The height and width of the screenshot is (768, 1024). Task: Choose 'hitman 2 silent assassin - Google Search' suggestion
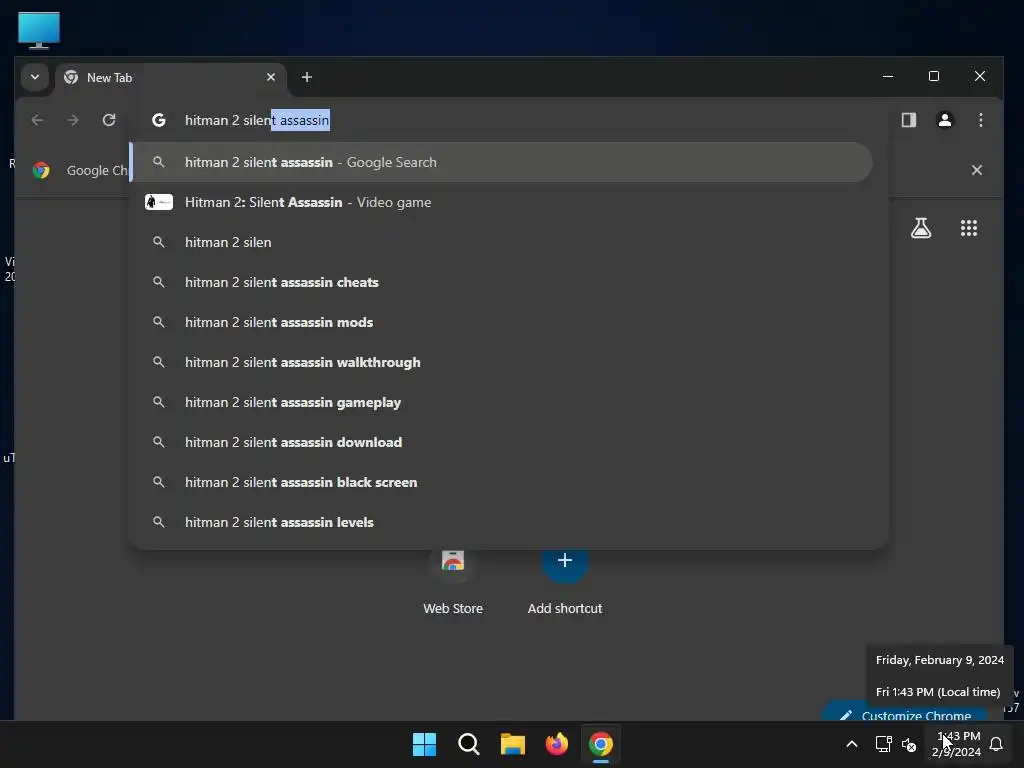tap(502, 162)
